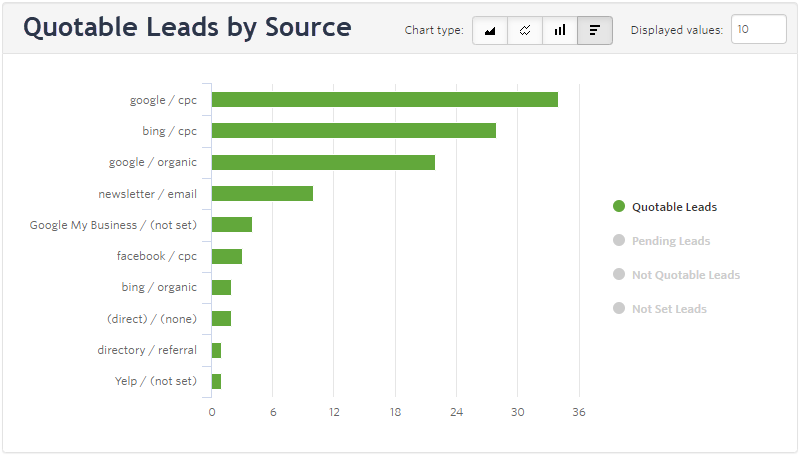
Task: Click the gray Not Quotable Leads dot
Action: click(x=619, y=274)
